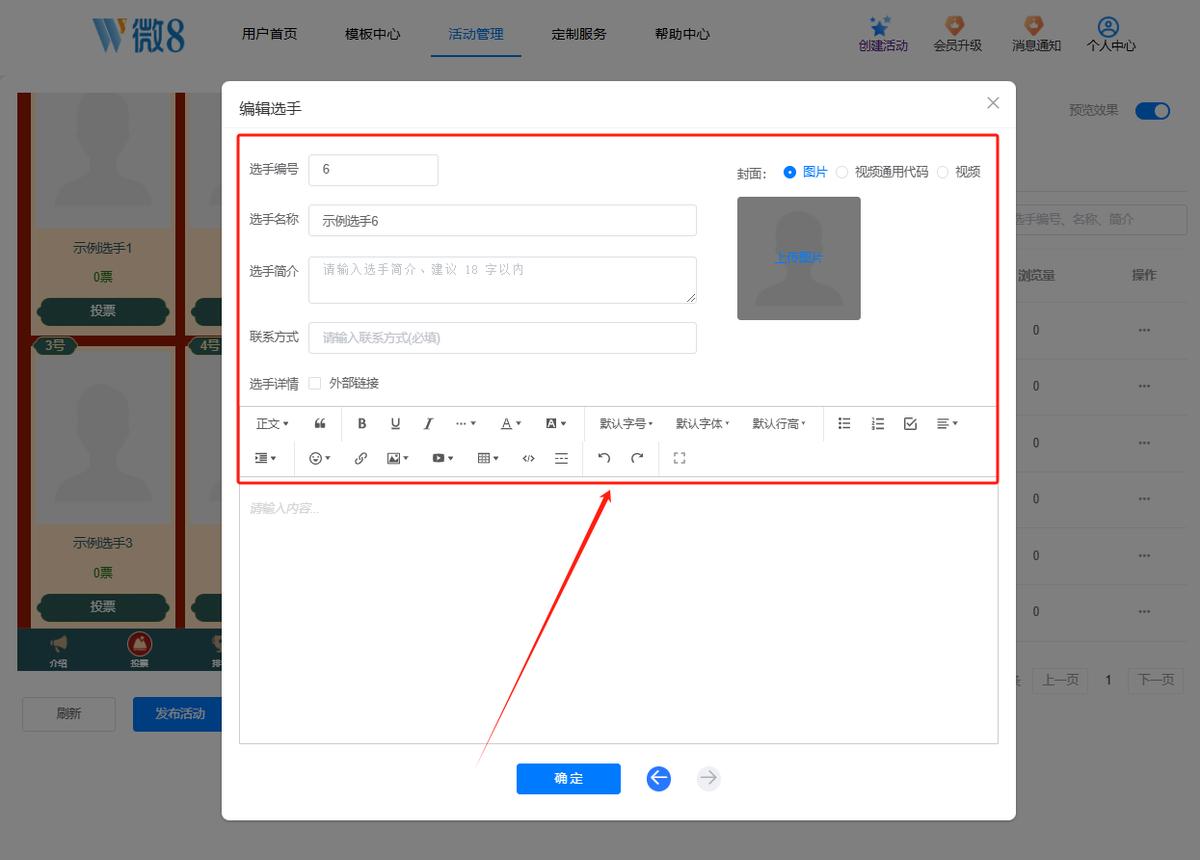This screenshot has height=860, width=1200.
Task: Click the redo arrow in toolbar
Action: (x=637, y=458)
